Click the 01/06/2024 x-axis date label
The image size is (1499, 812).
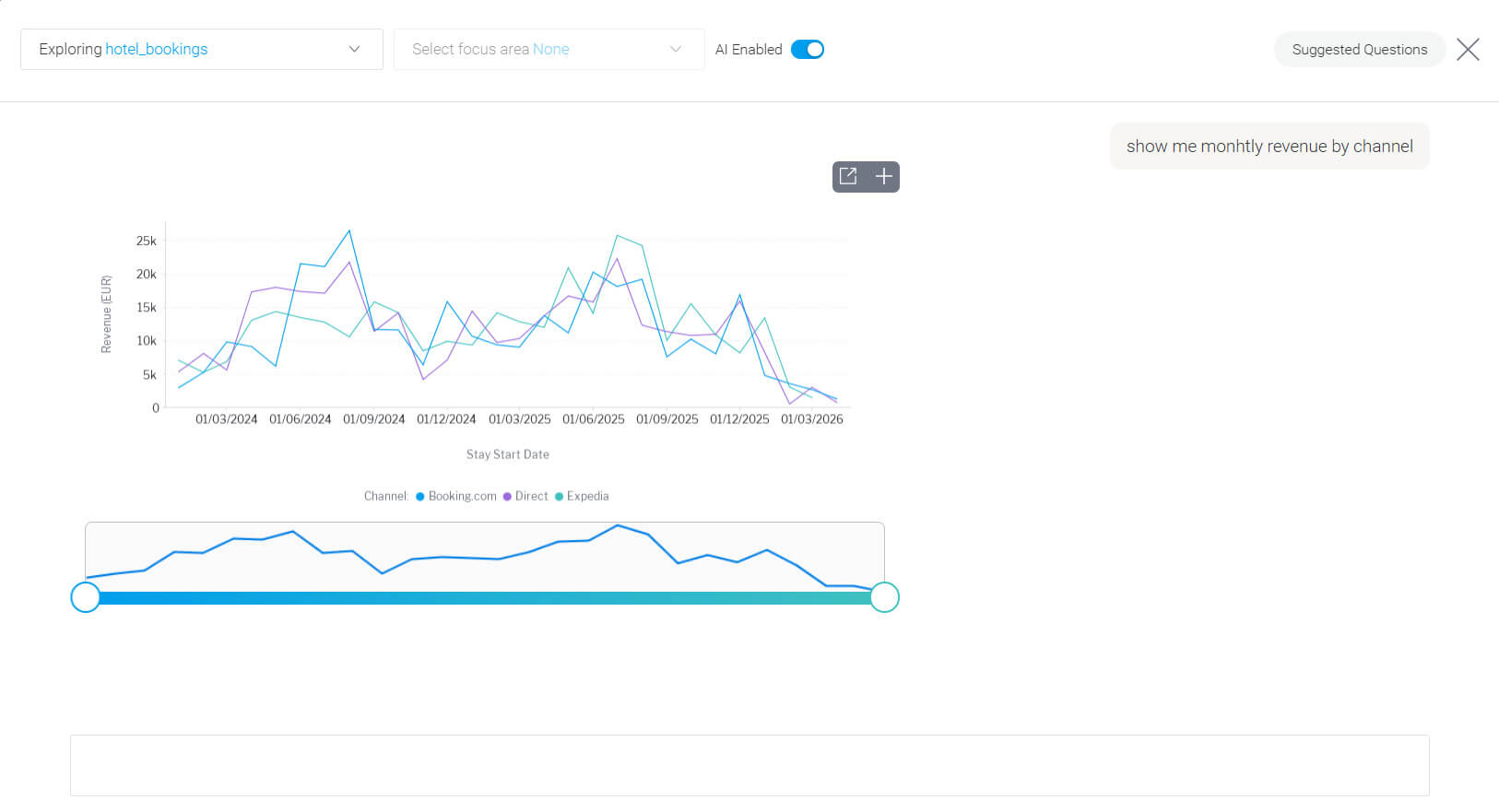coord(301,419)
